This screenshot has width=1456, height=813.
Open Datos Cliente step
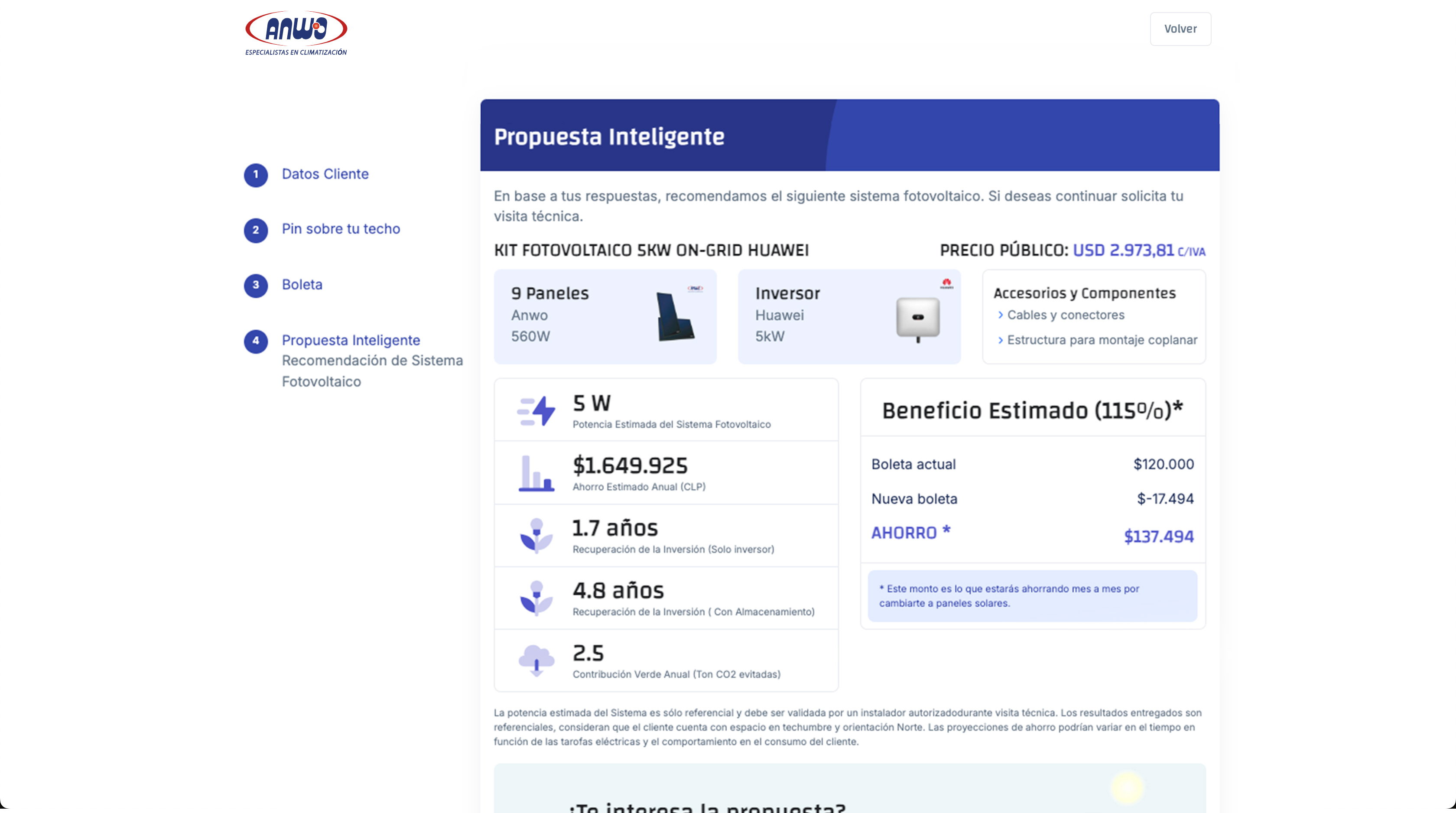click(x=325, y=174)
